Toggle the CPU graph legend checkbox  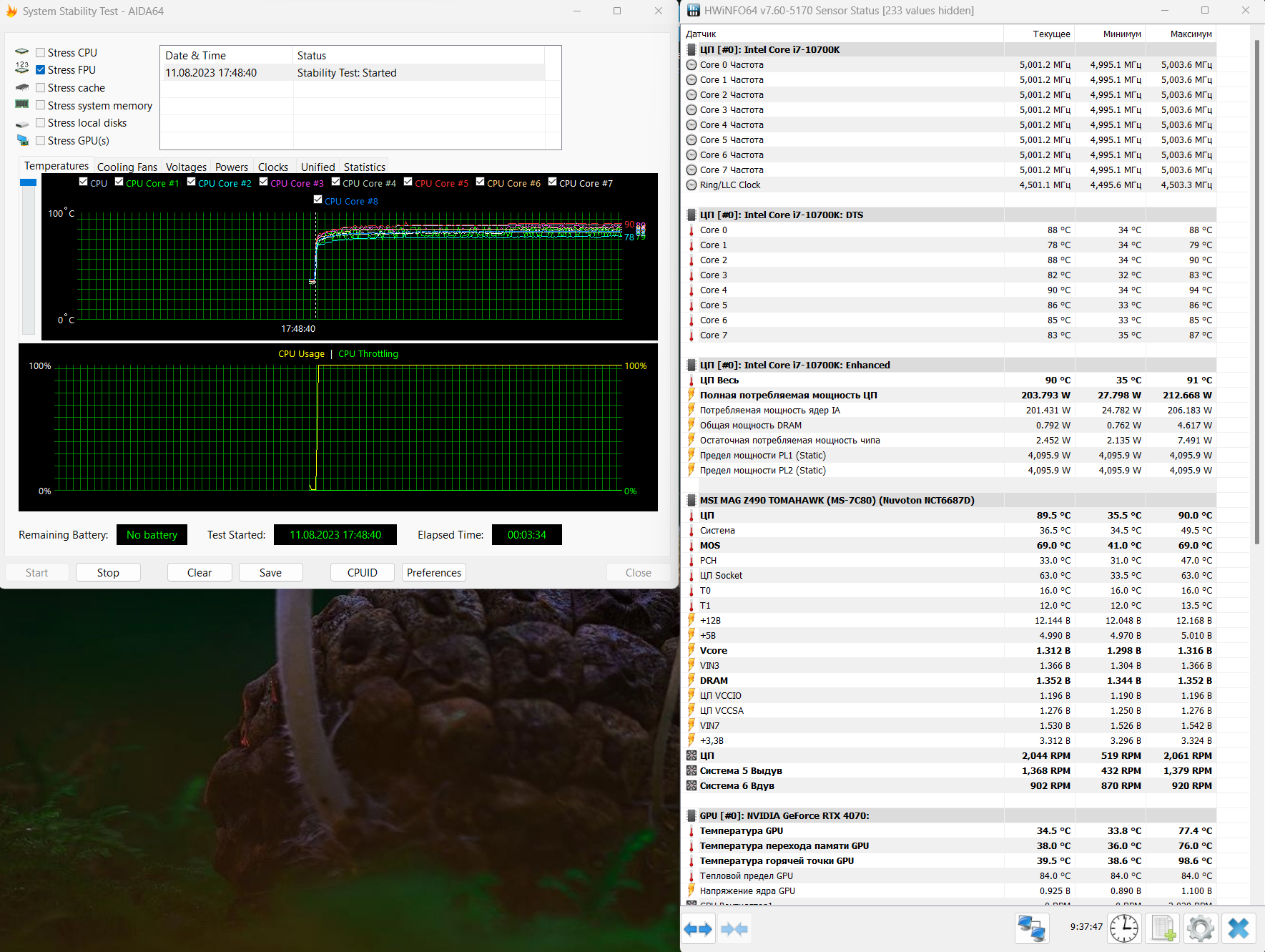(x=84, y=182)
